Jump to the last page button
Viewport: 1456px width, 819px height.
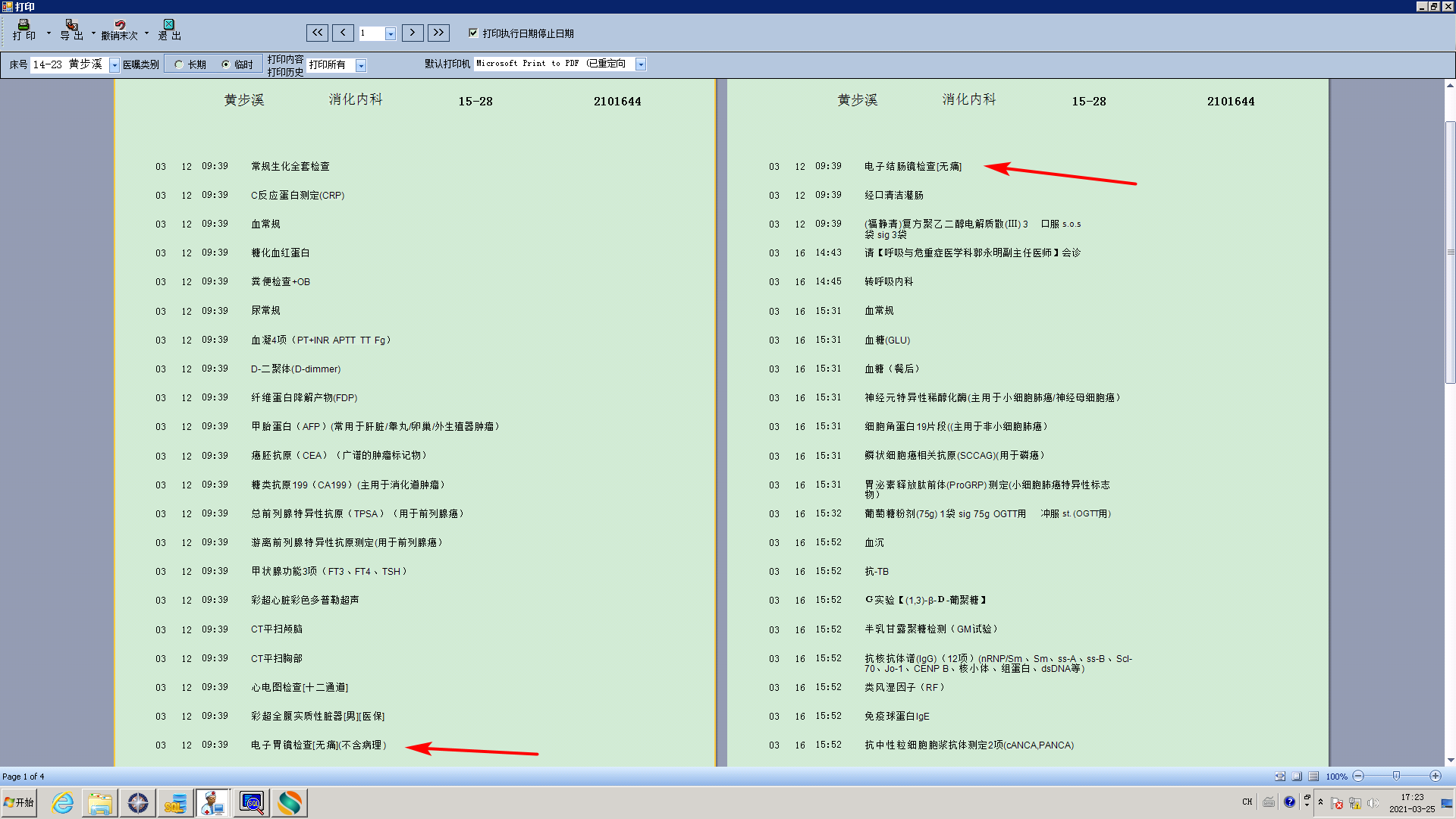point(438,33)
